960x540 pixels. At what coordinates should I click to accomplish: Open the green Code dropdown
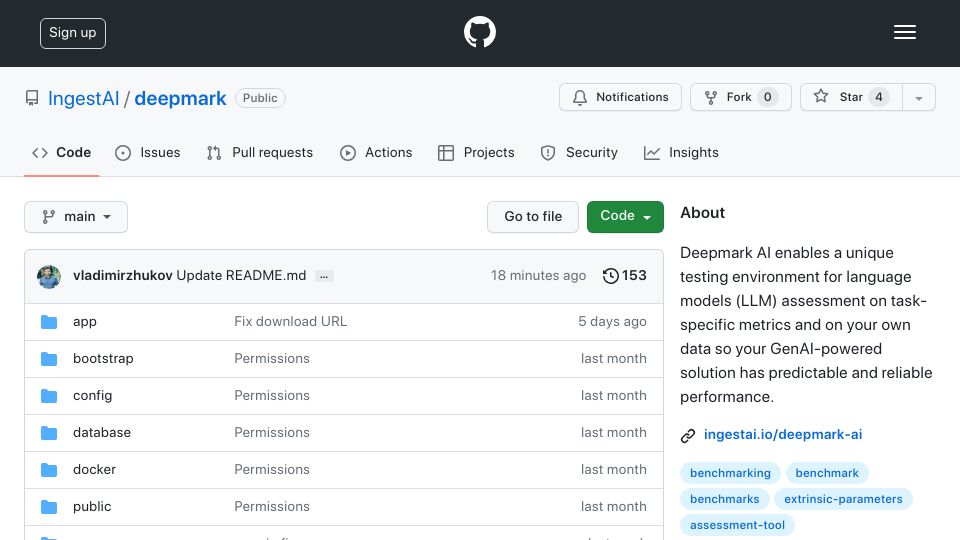coord(625,217)
